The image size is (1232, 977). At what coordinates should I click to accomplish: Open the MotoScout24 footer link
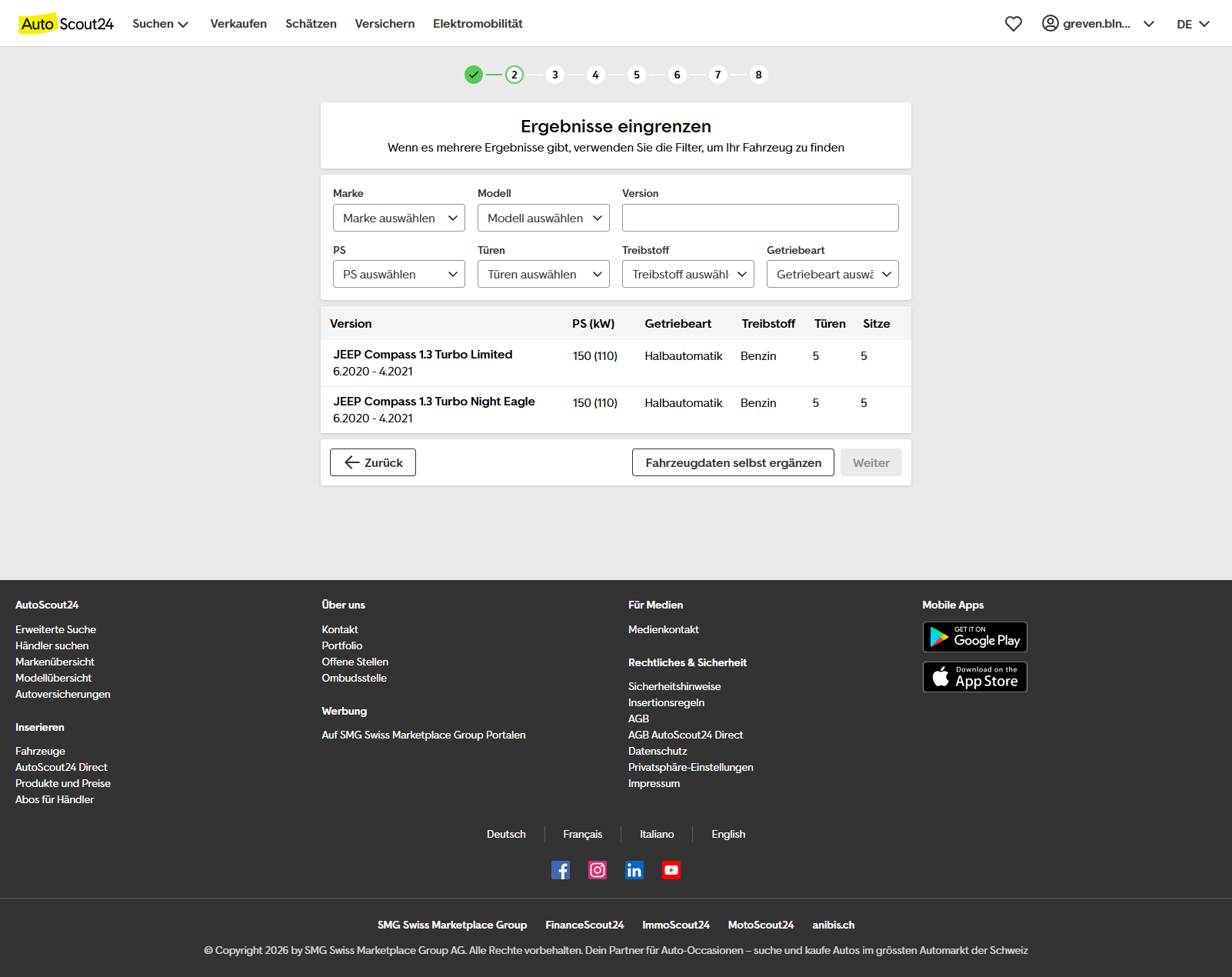pyautogui.click(x=761, y=925)
